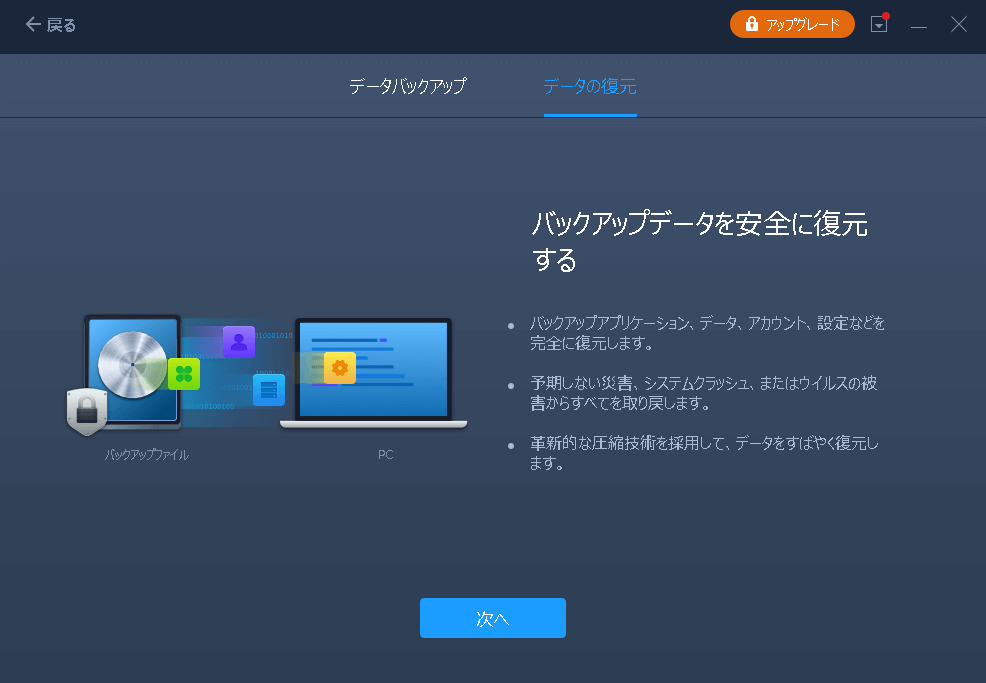Image resolution: width=986 pixels, height=683 pixels.
Task: Select the データの復元 tab
Action: [x=590, y=86]
